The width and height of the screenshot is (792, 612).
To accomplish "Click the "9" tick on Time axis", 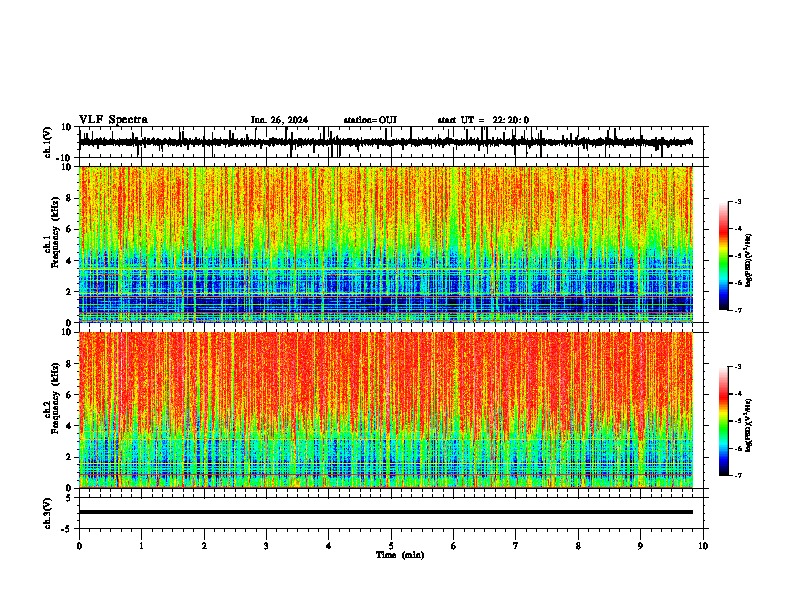I will pos(640,546).
